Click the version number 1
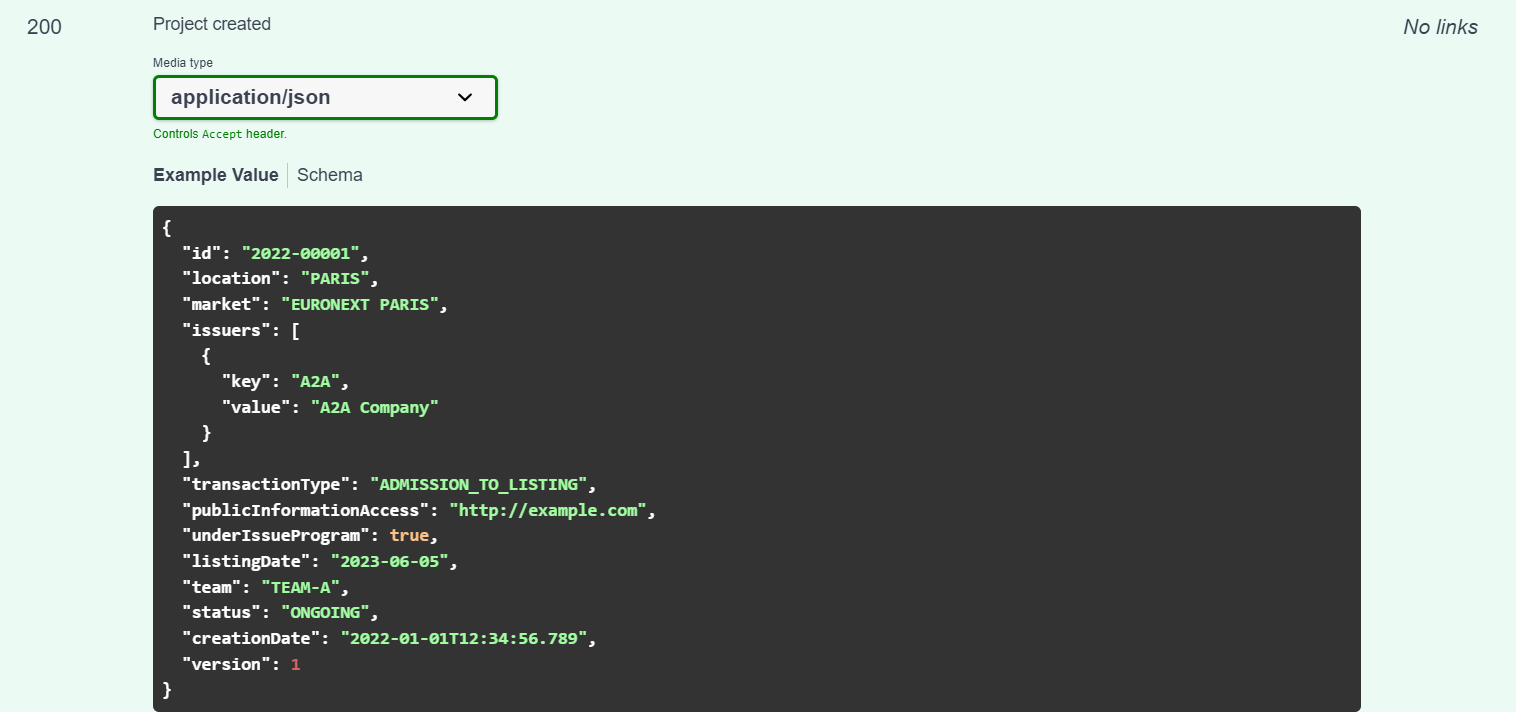The height and width of the screenshot is (712, 1516). pos(295,664)
